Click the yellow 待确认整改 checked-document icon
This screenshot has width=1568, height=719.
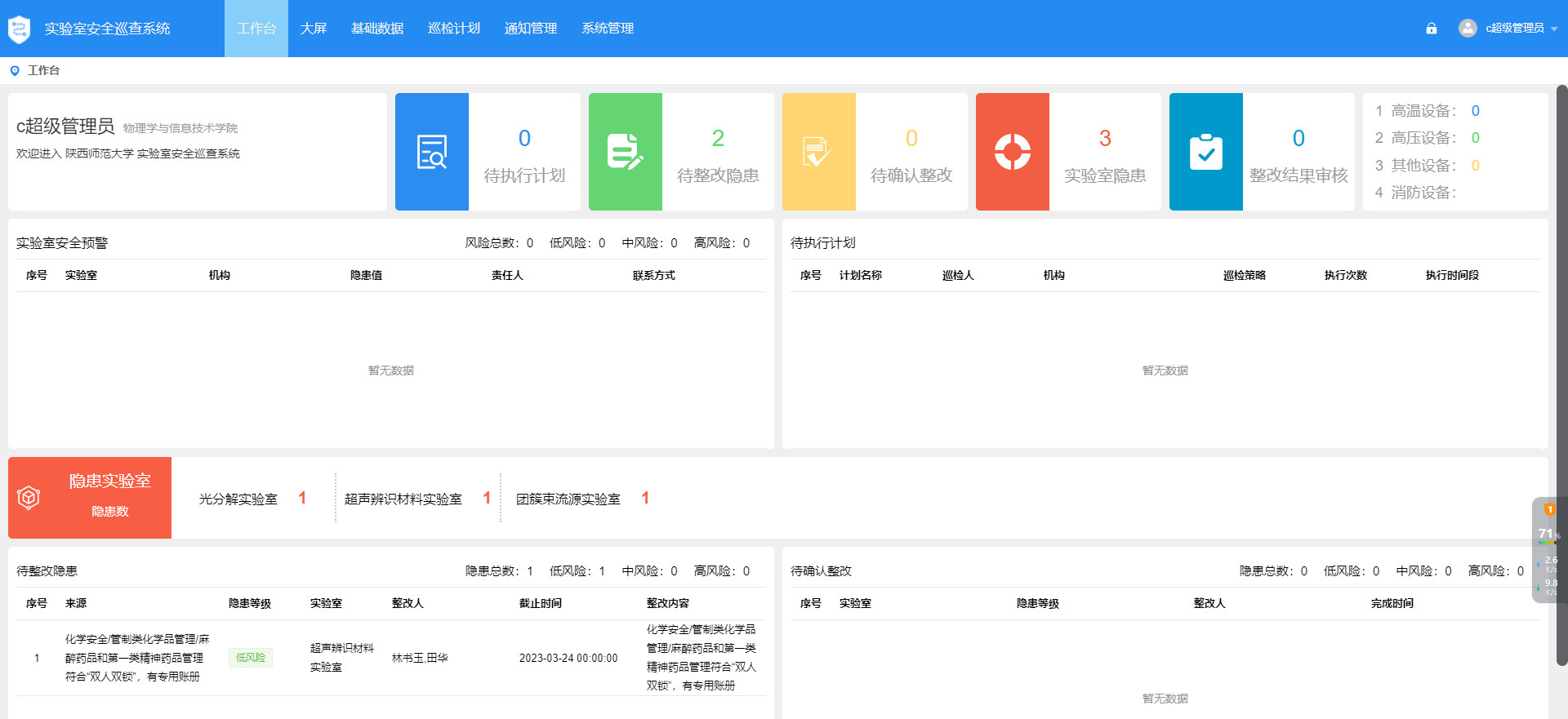[x=819, y=152]
